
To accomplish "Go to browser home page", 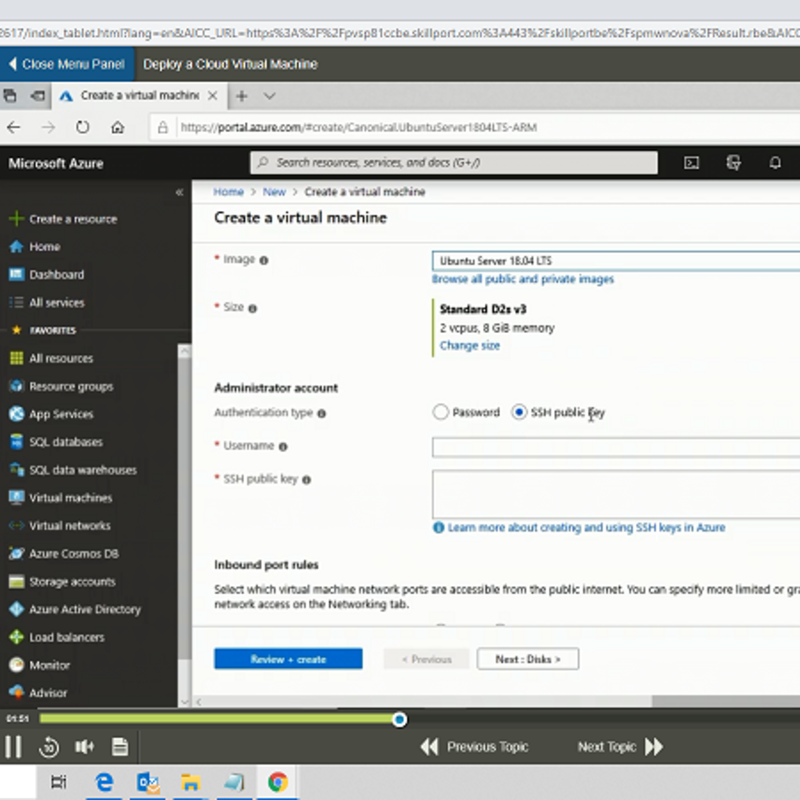I will point(117,127).
